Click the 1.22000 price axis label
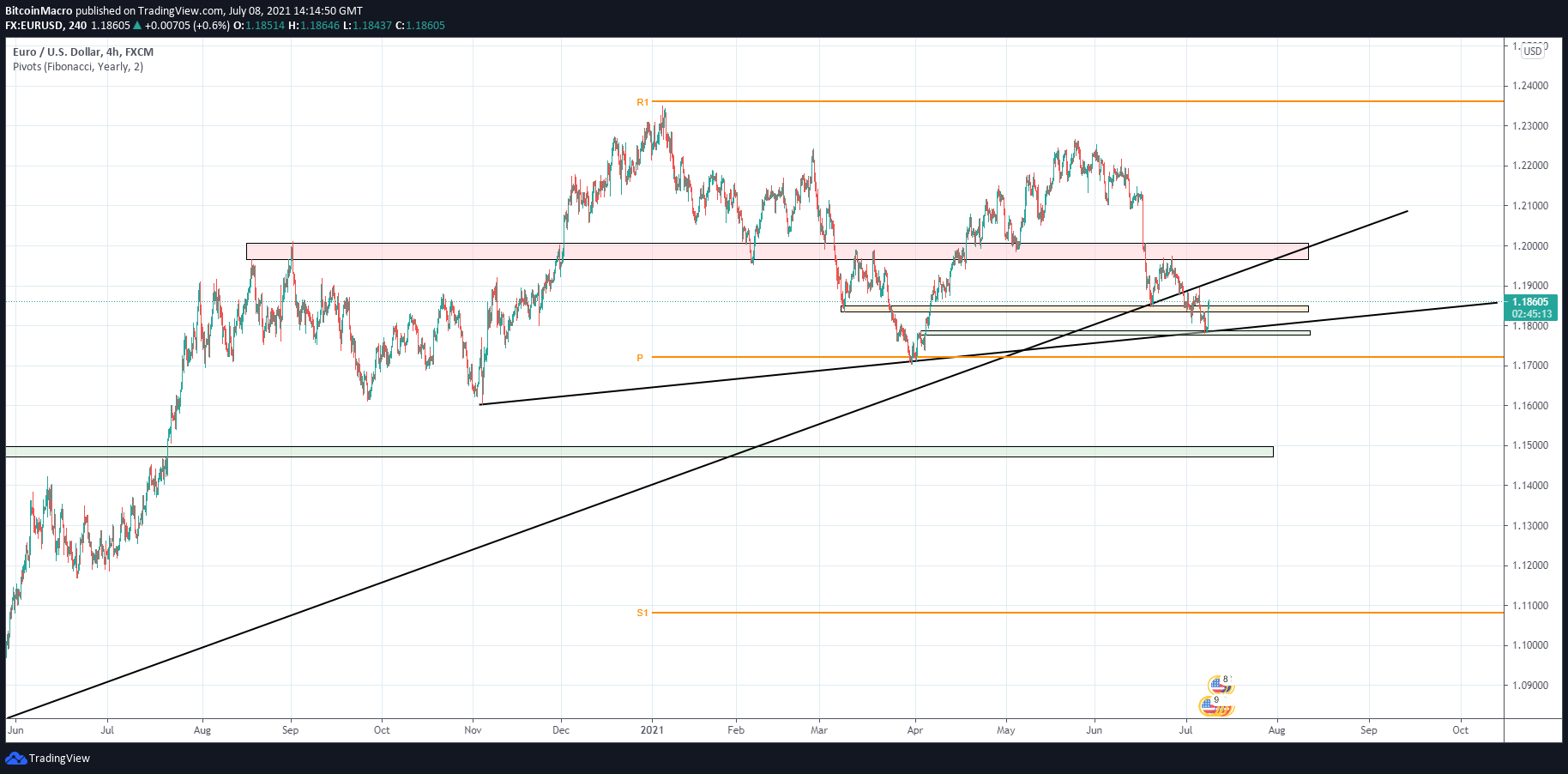 1530,166
